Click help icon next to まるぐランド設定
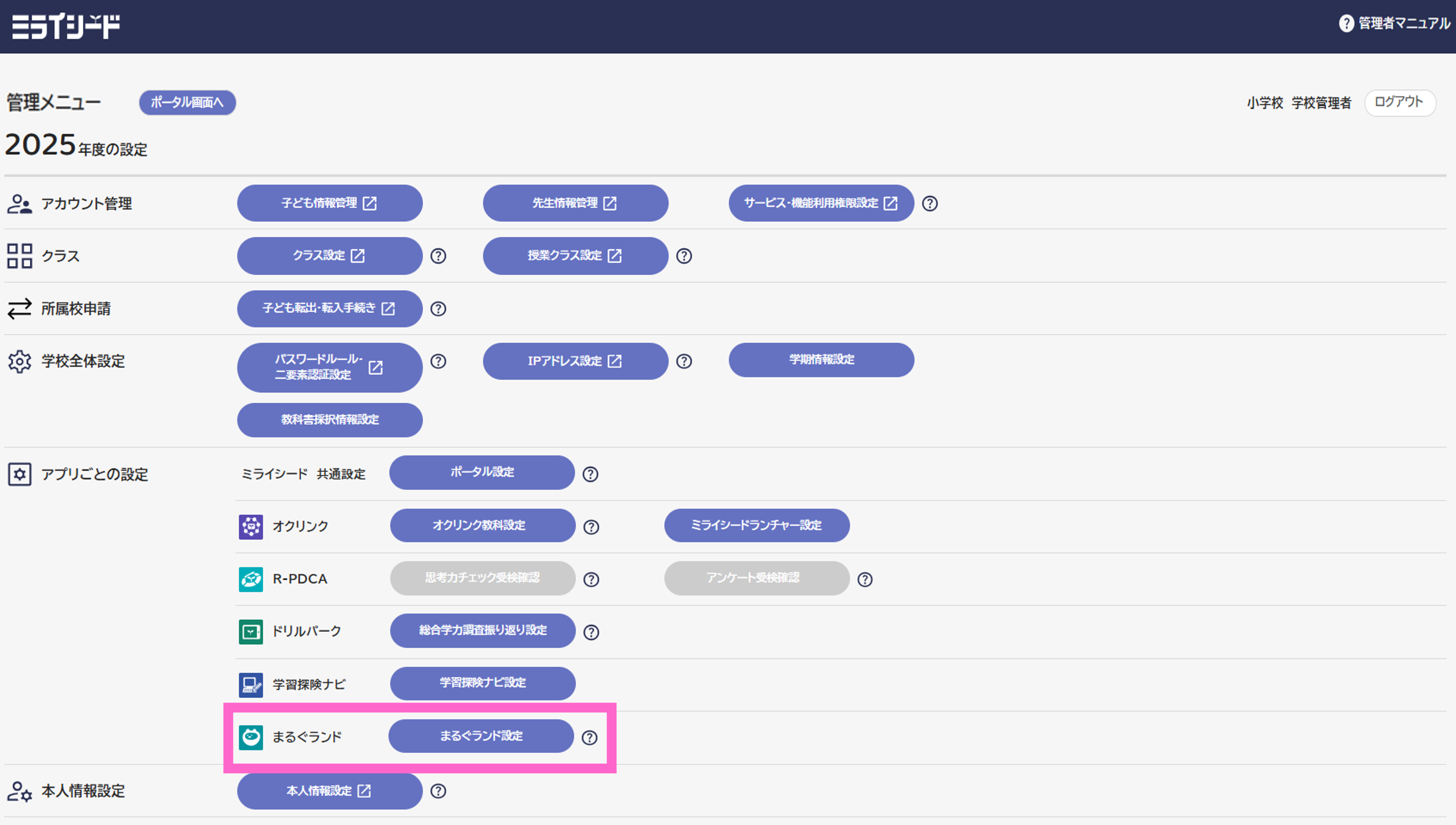This screenshot has height=825, width=1456. [589, 737]
